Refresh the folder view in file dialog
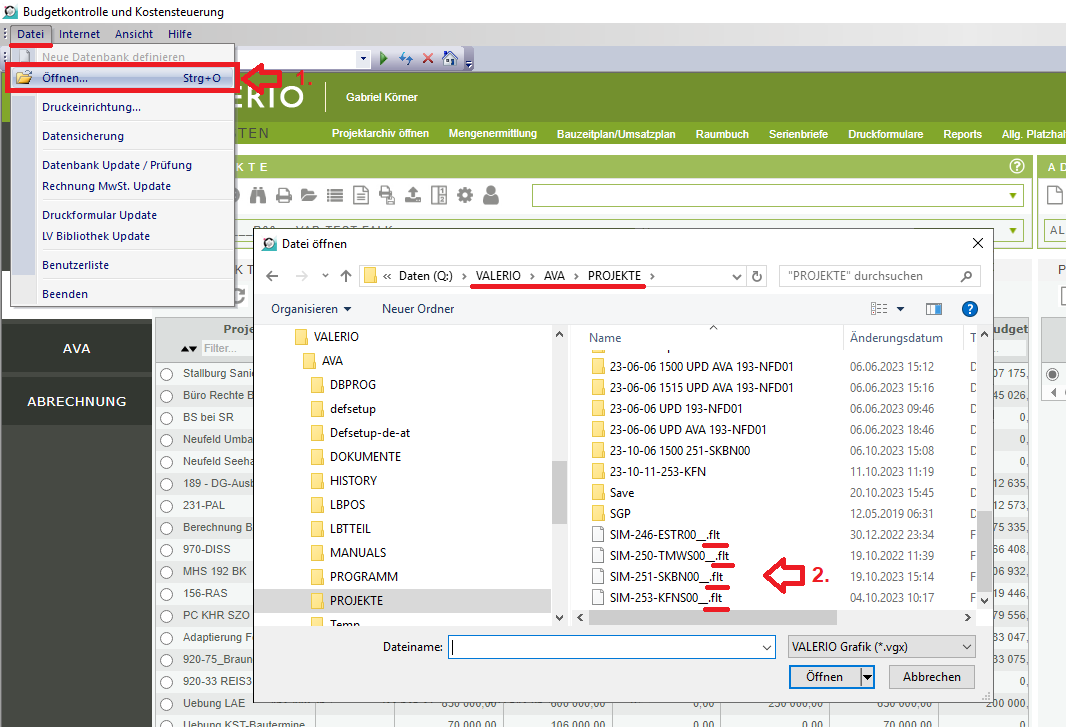The width and height of the screenshot is (1066, 727). [757, 276]
